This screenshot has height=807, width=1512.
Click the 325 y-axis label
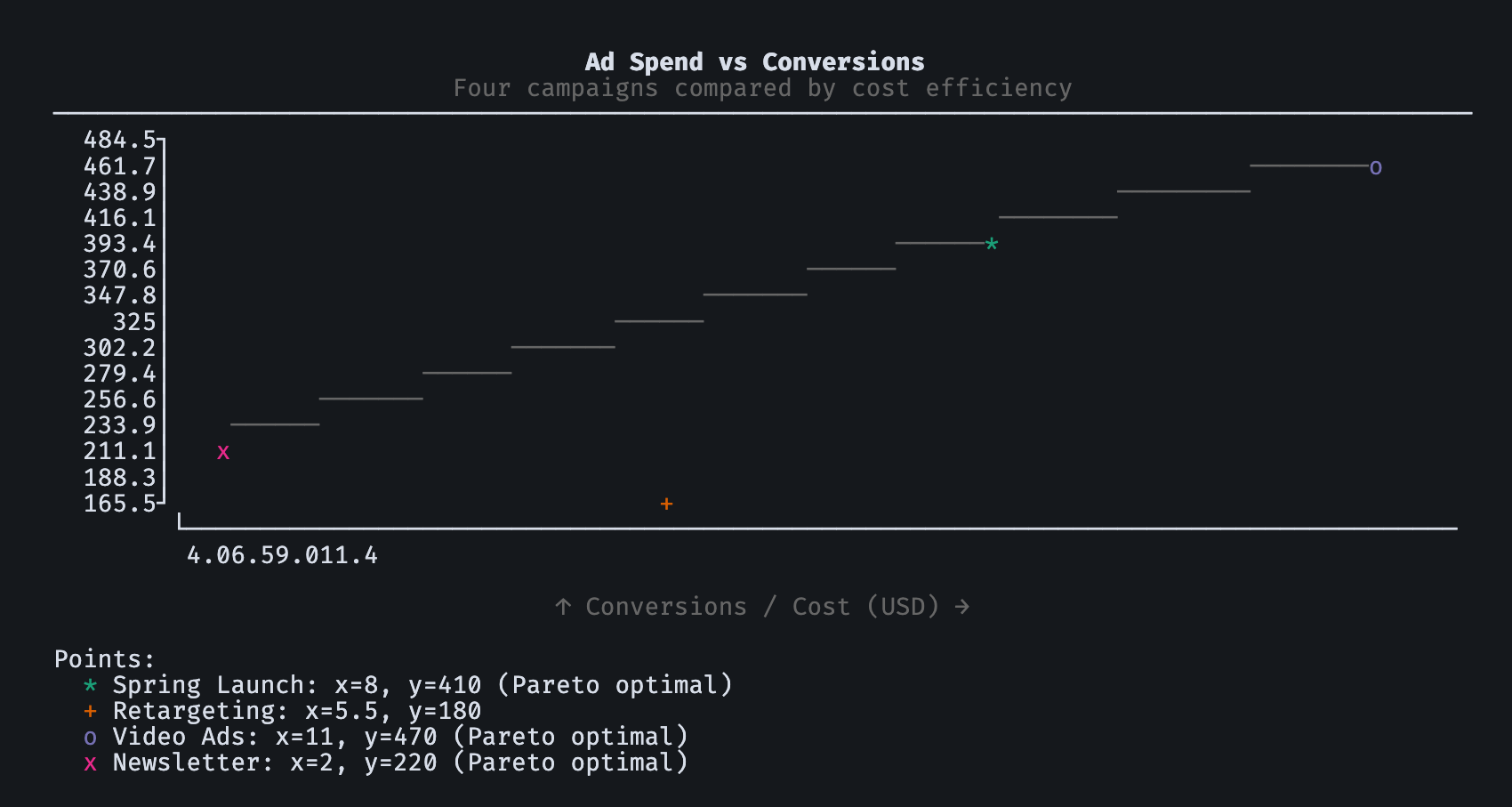tap(133, 322)
